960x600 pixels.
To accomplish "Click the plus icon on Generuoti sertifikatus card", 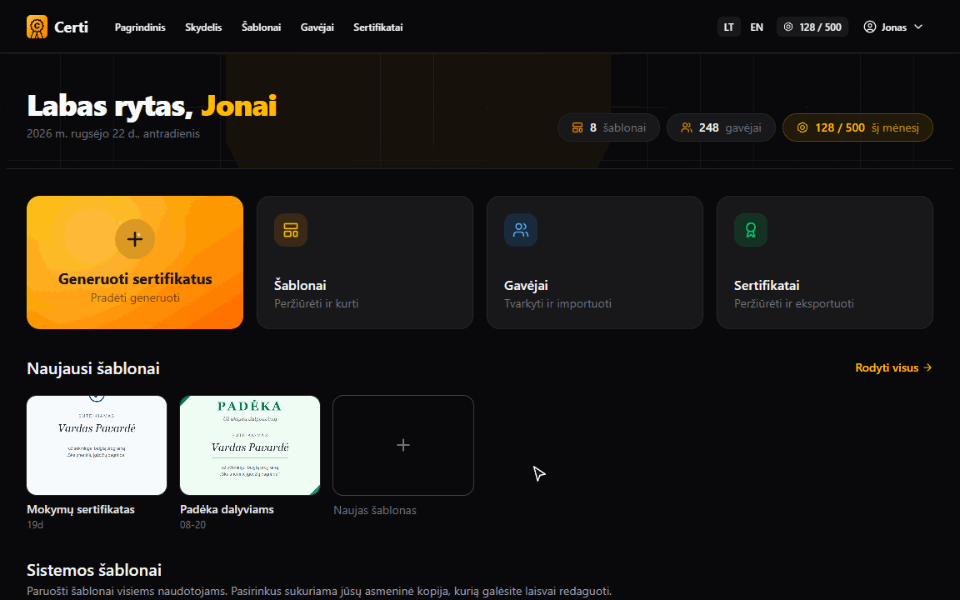I will (x=135, y=239).
